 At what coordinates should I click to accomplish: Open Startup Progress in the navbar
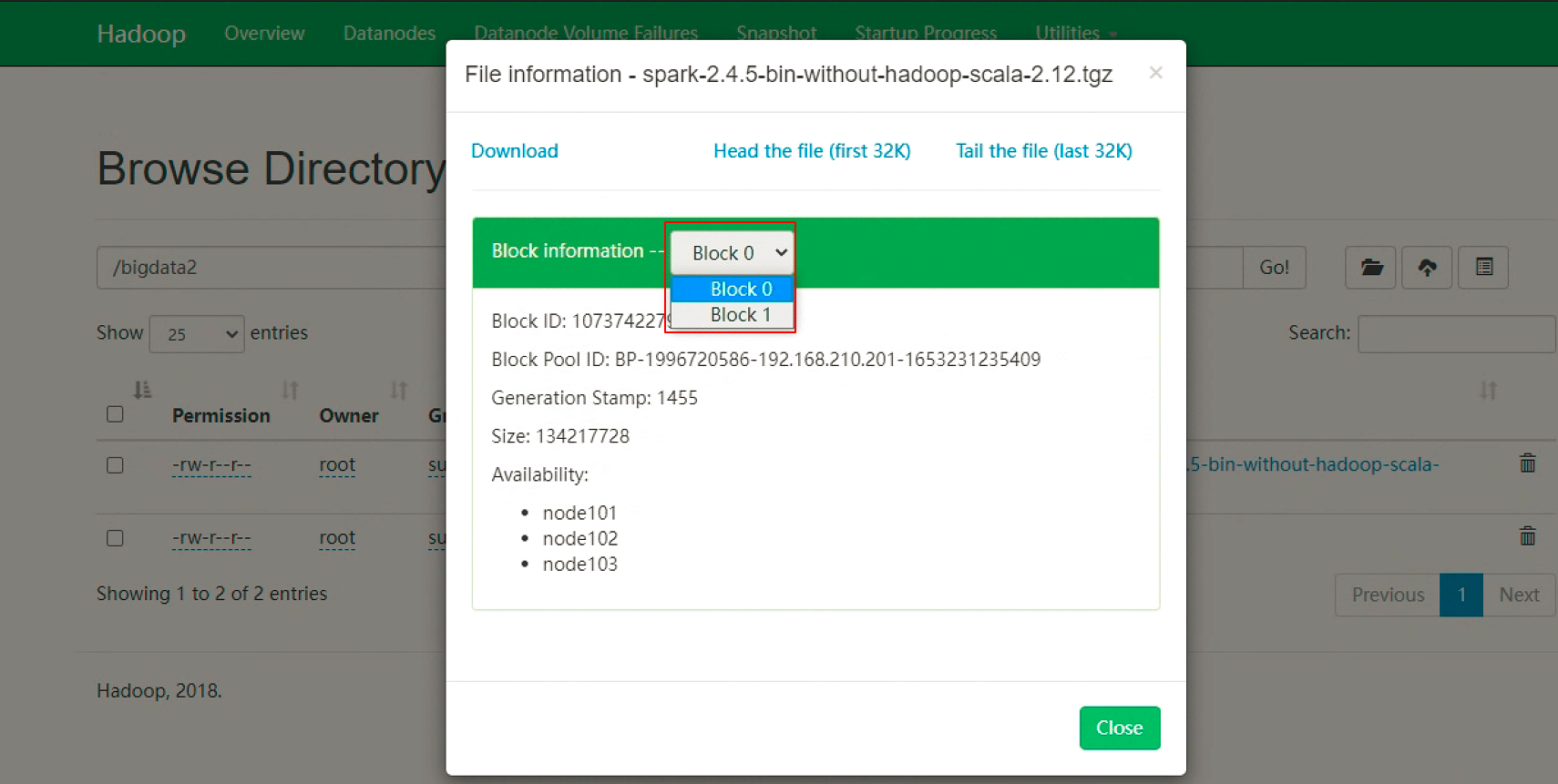click(926, 34)
